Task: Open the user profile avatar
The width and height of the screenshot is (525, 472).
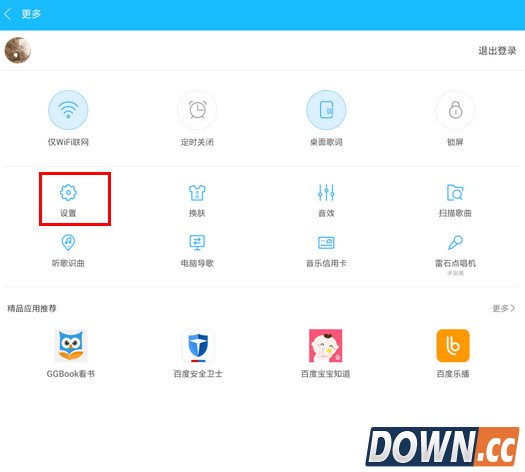Action: [18, 50]
